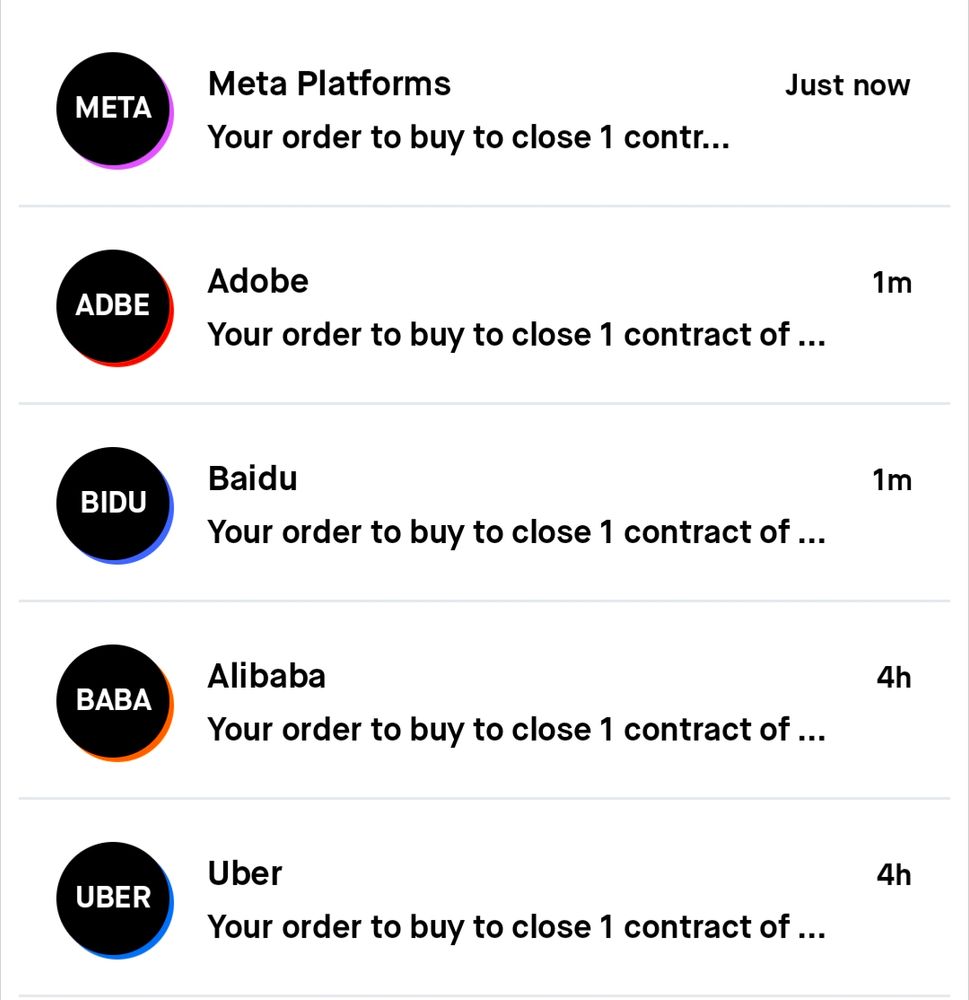Tap the BABA ticker circle icon
969x1000 pixels.
click(114, 701)
